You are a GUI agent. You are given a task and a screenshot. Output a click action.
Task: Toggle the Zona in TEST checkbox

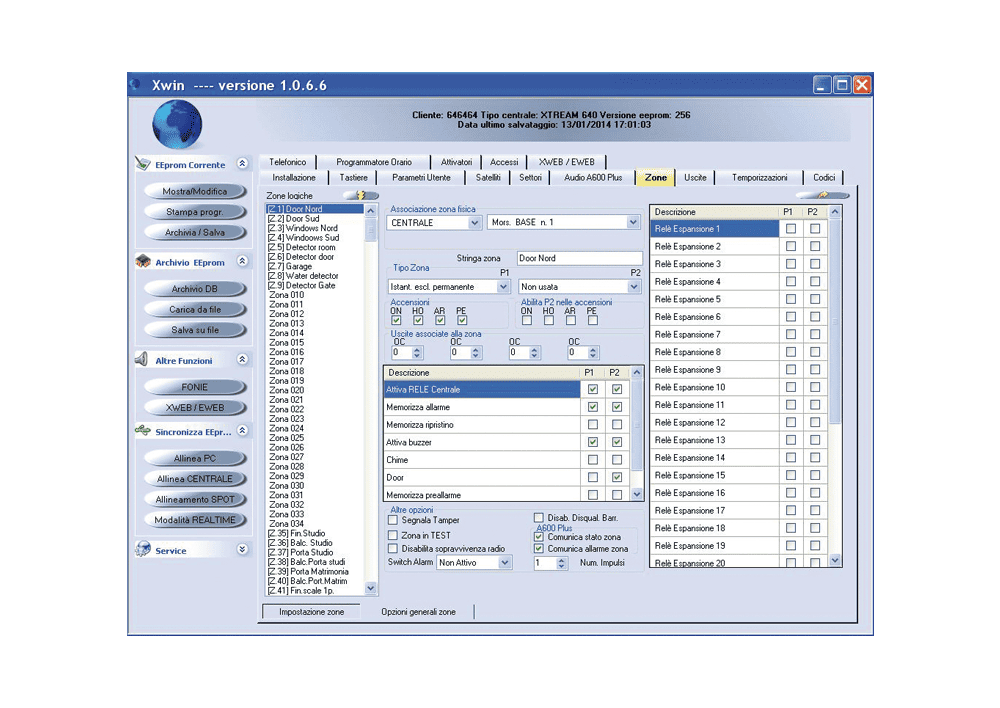pyautogui.click(x=393, y=535)
